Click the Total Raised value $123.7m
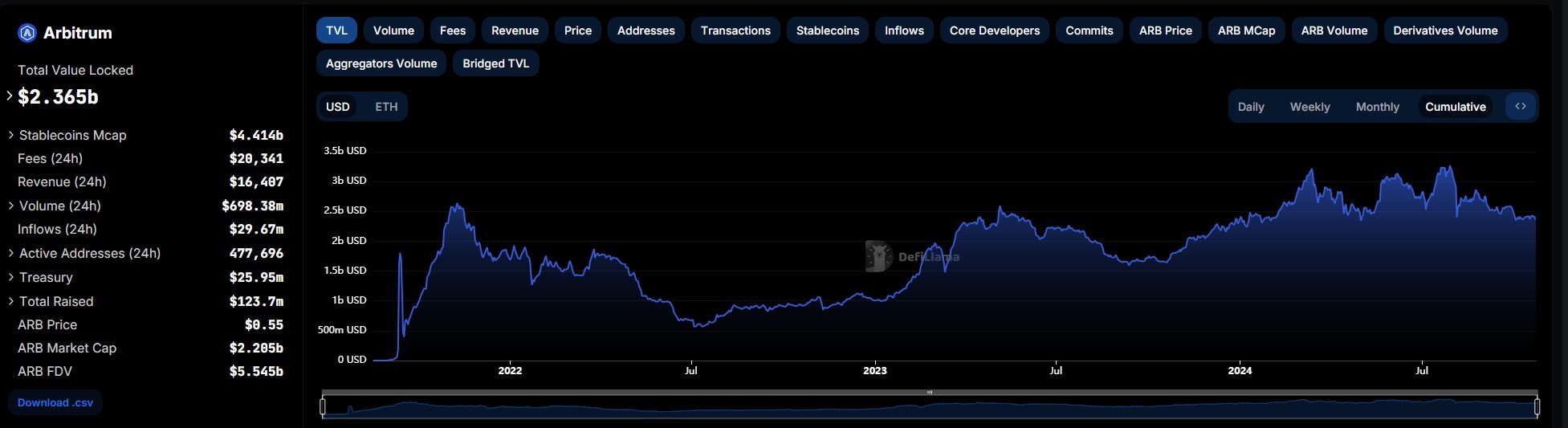Viewport: 1568px width, 428px height. [256, 301]
